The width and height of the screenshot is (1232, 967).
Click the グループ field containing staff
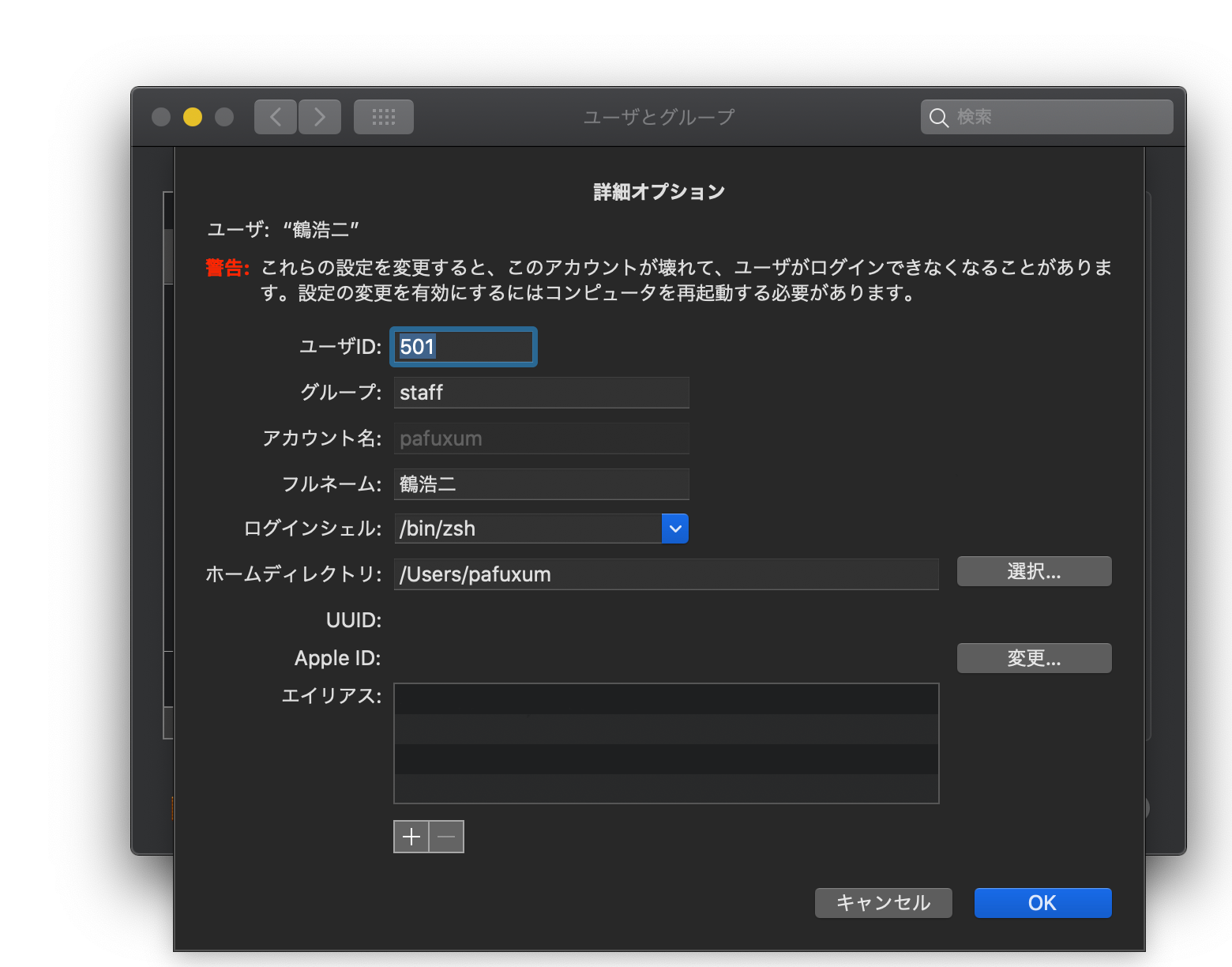tap(541, 393)
